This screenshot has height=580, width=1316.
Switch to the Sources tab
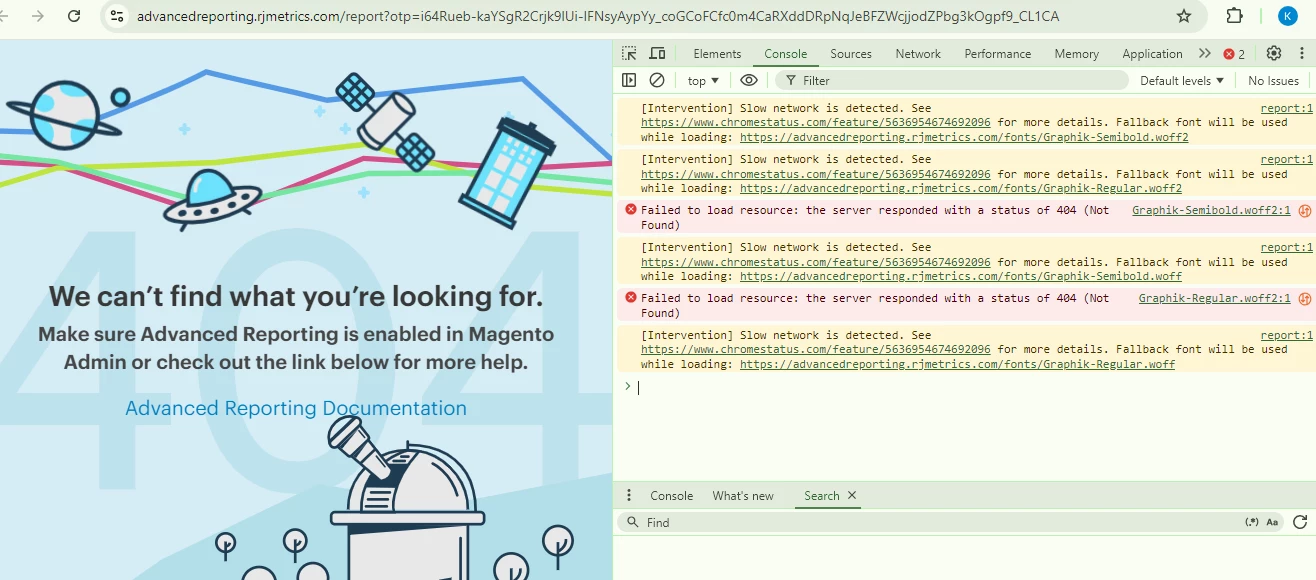coord(851,54)
